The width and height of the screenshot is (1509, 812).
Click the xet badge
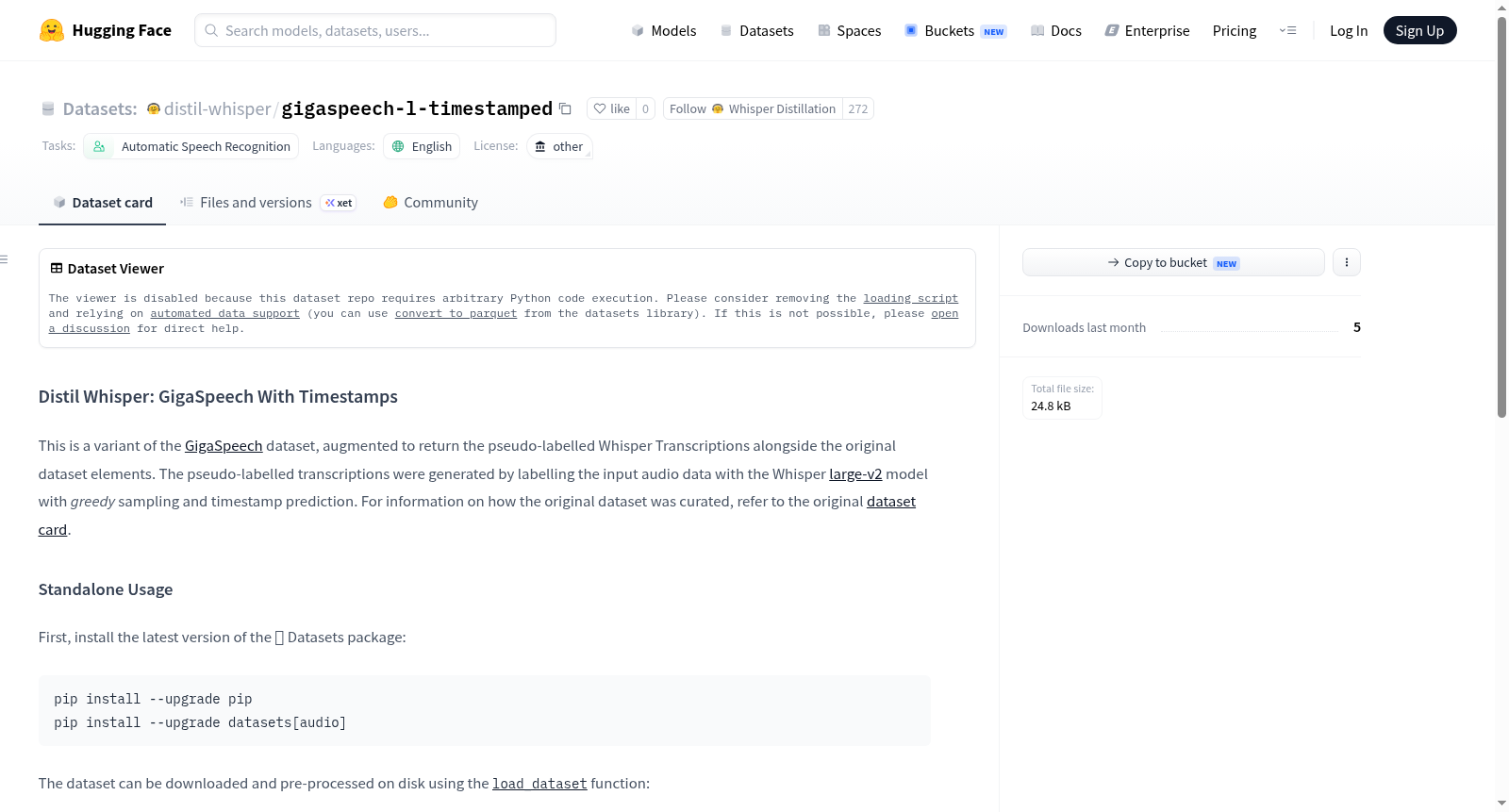(339, 203)
